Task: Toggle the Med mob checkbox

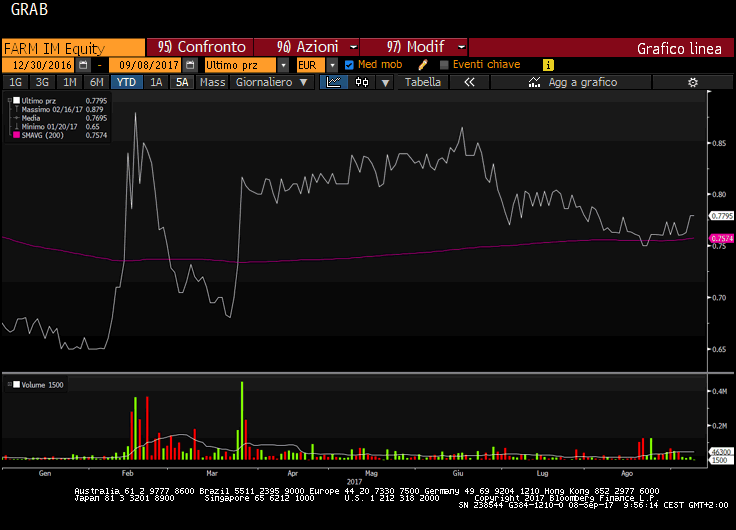Action: click(x=349, y=65)
